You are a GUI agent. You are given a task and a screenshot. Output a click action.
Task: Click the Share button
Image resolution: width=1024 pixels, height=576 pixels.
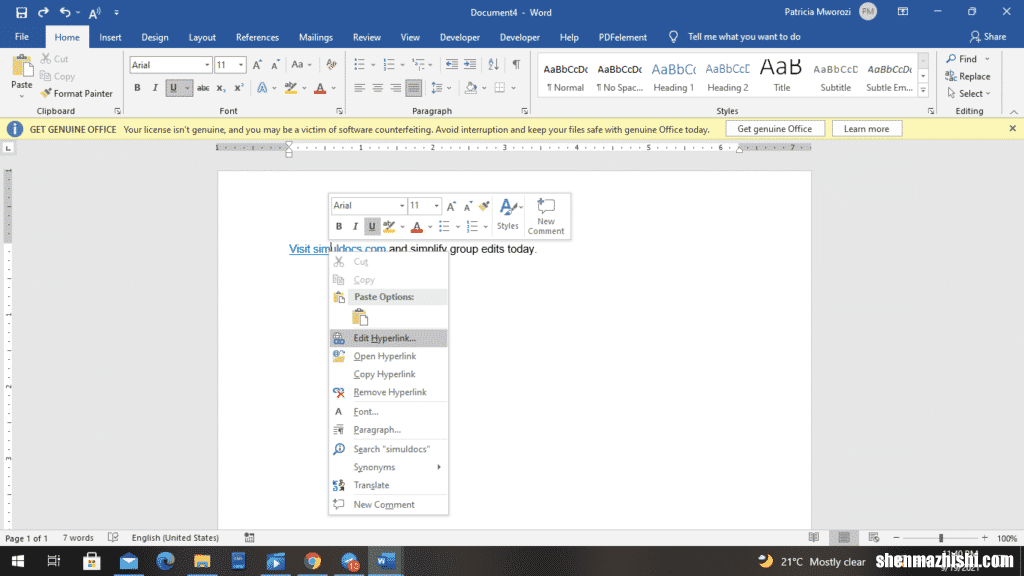[987, 37]
